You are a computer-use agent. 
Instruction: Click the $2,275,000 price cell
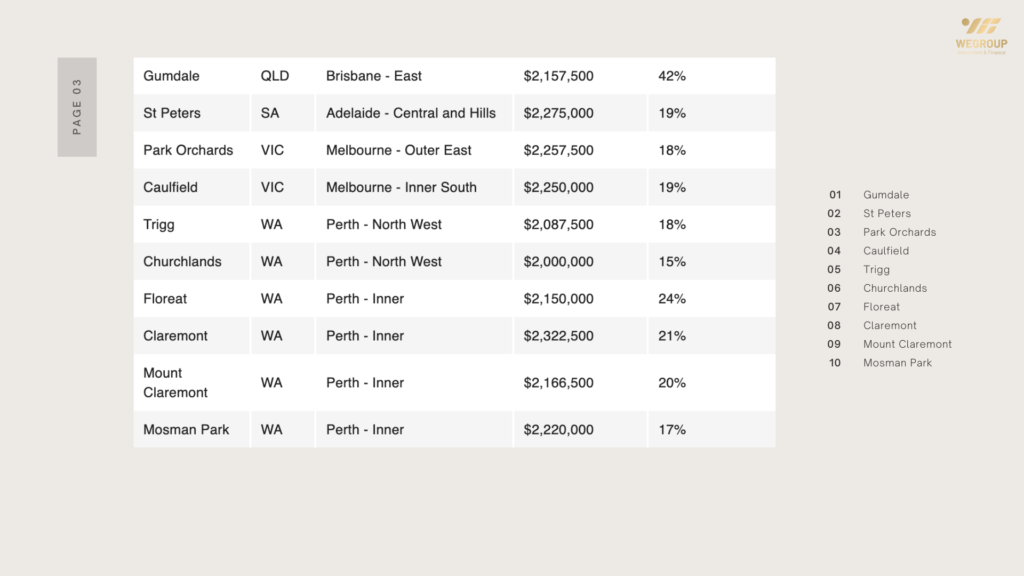coord(558,113)
